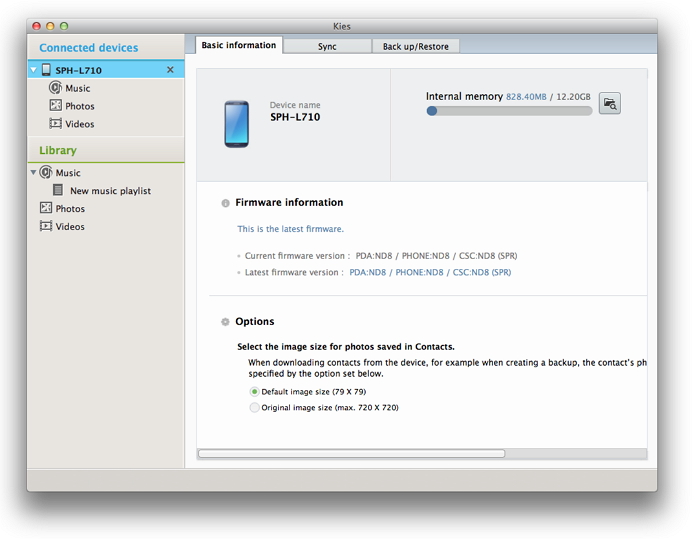Switch to the Basic information tab
Viewport: 700px width, 539px height.
[239, 45]
